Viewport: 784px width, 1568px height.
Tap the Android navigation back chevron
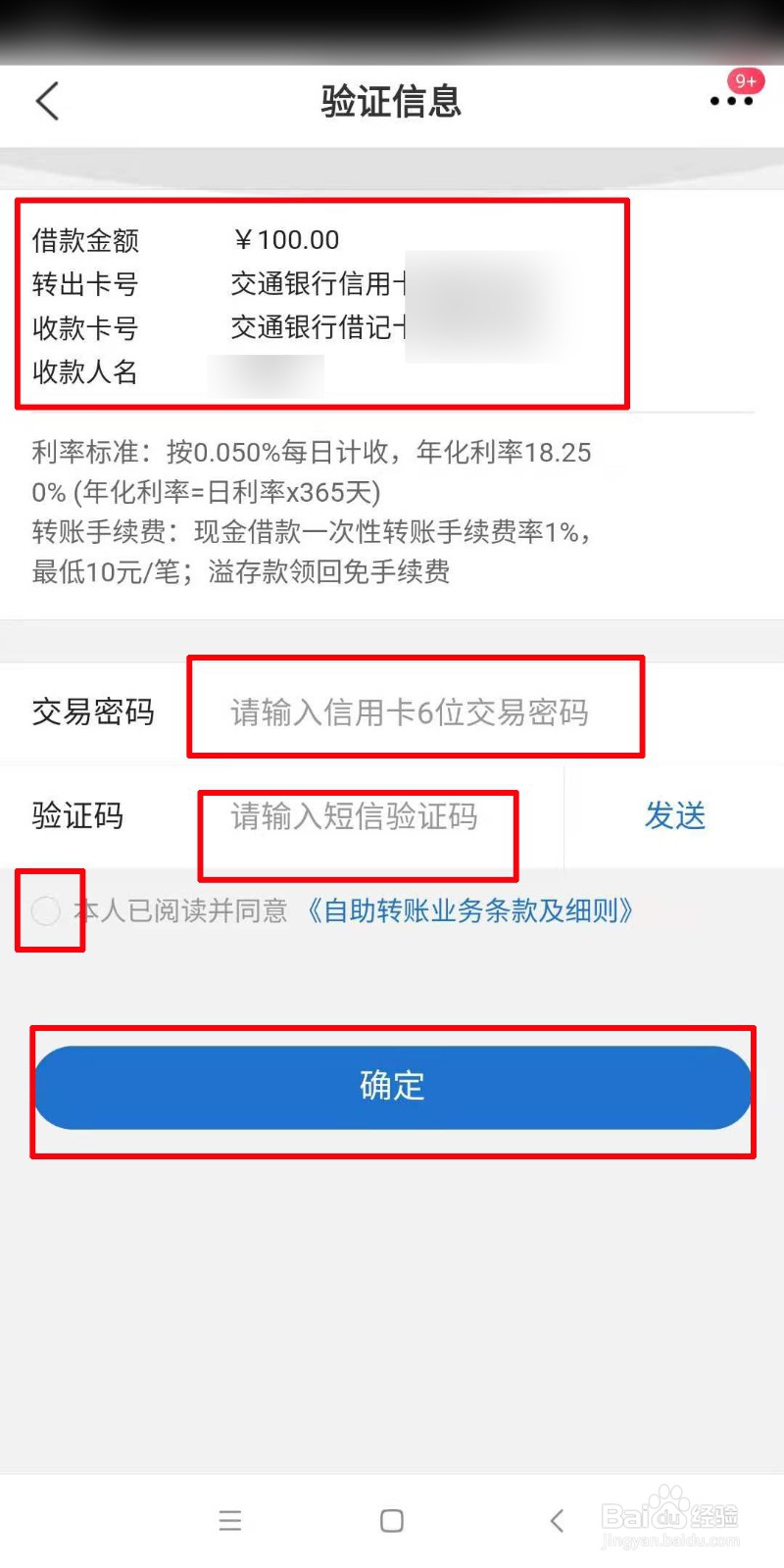[x=557, y=1520]
